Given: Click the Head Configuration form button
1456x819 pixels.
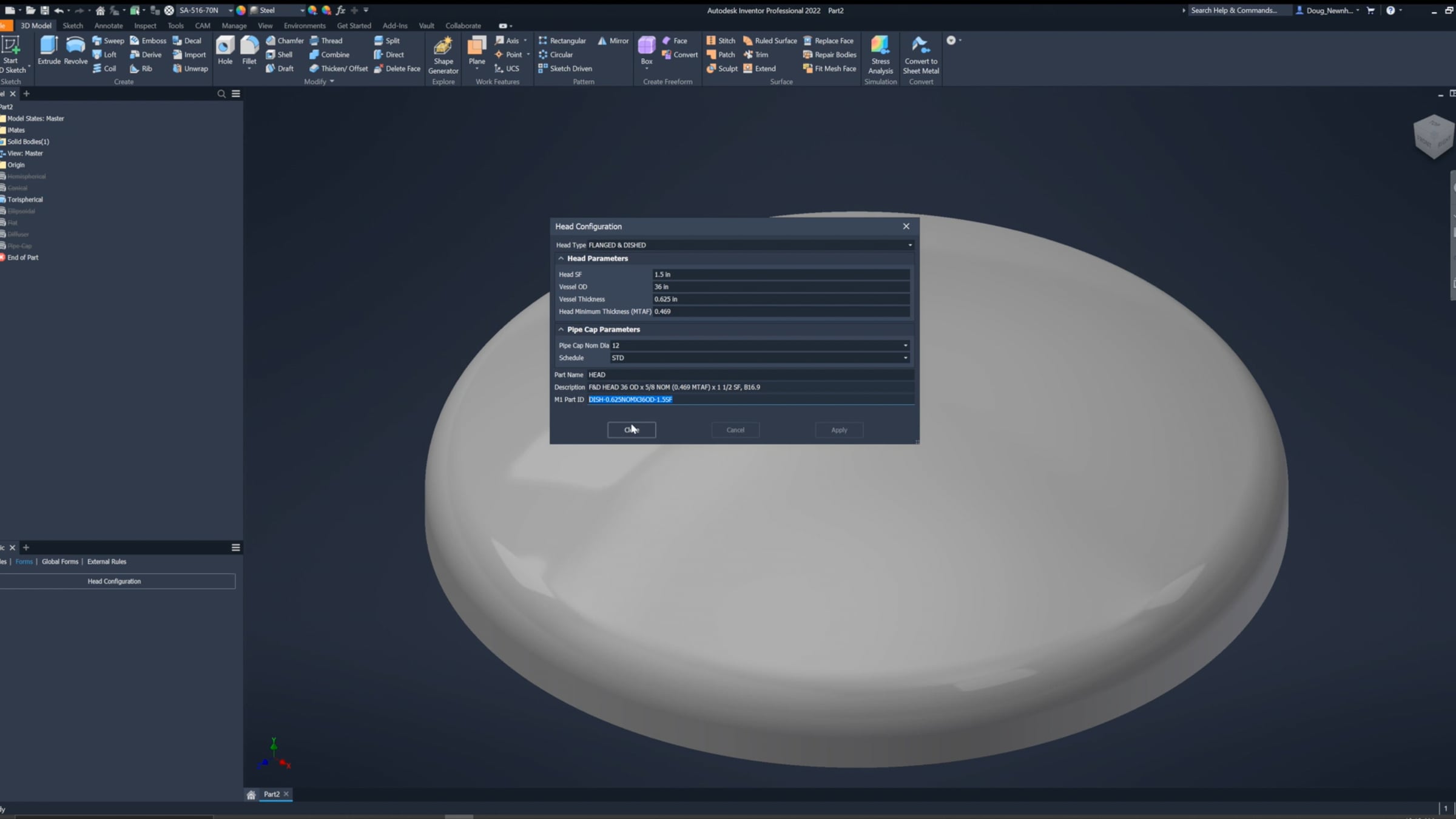Looking at the screenshot, I should [x=114, y=581].
